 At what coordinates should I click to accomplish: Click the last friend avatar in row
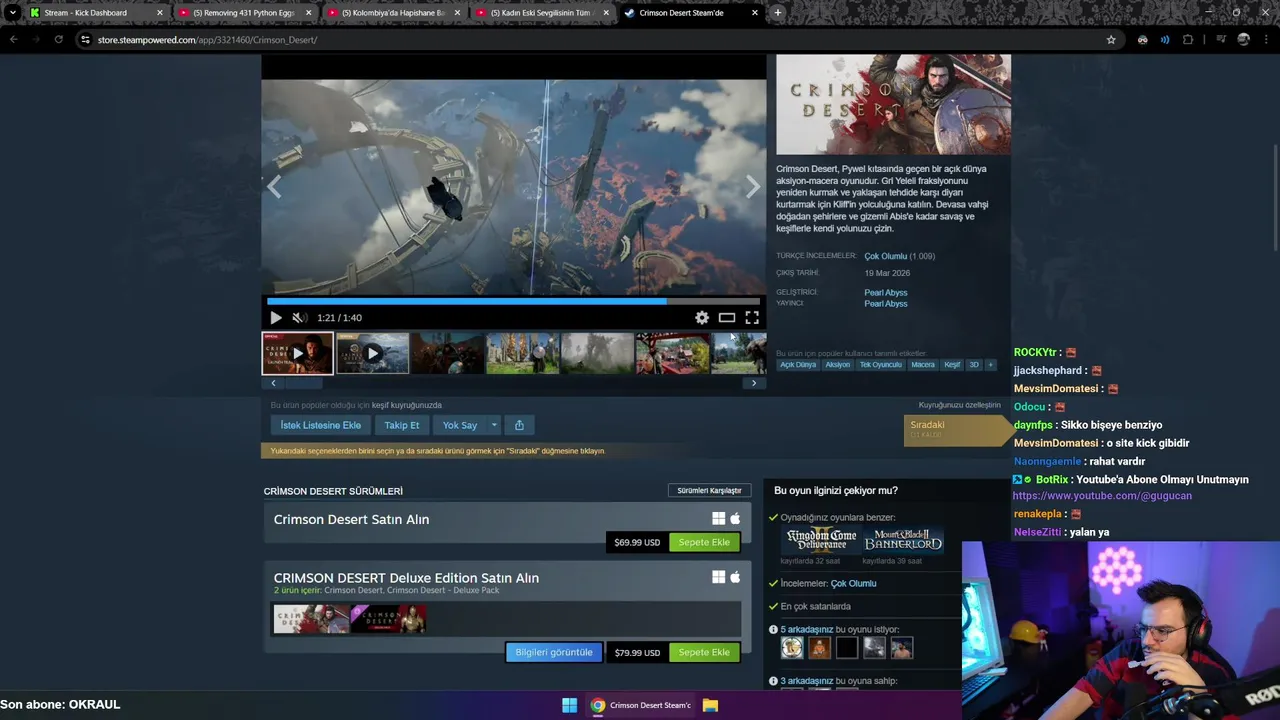point(902,648)
